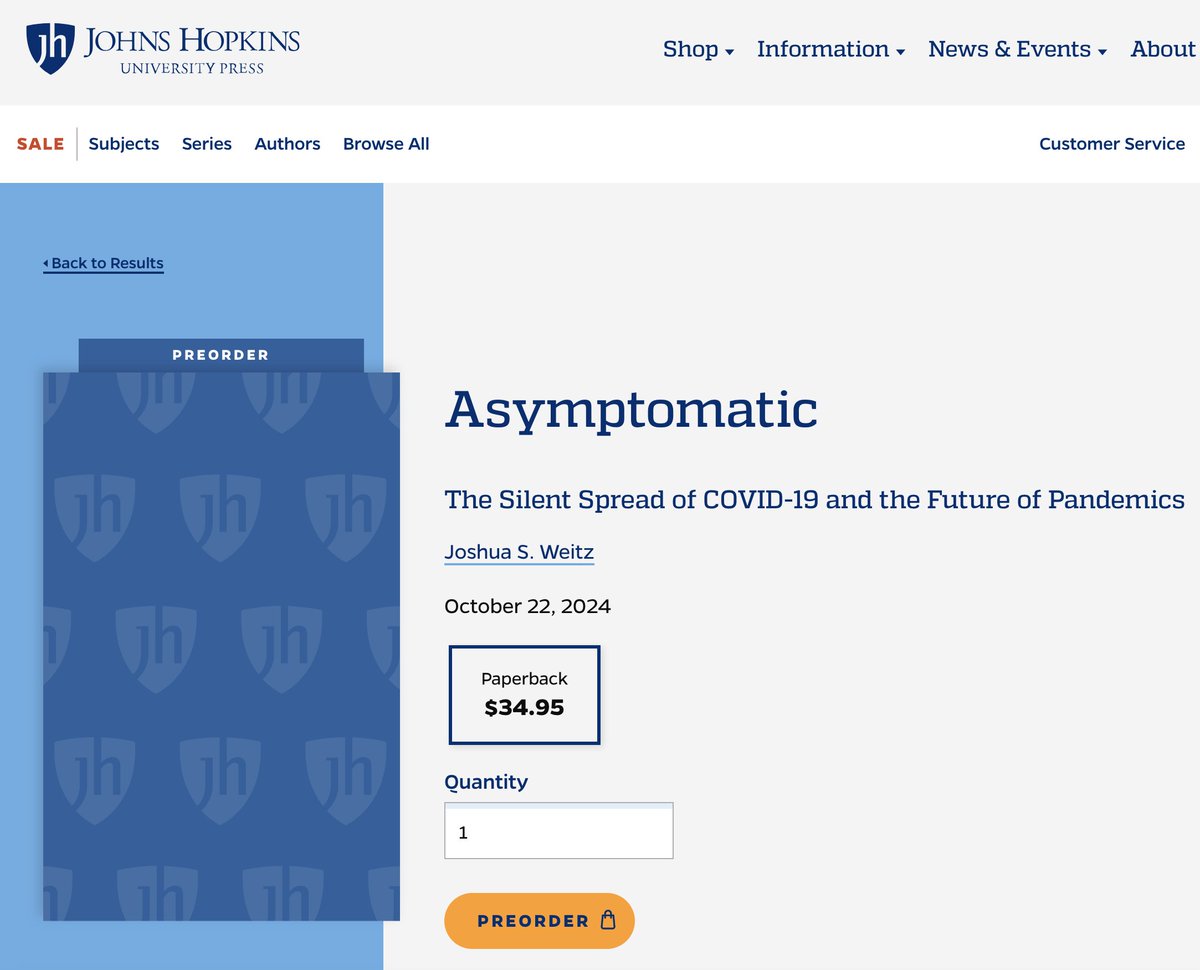The image size is (1200, 970).
Task: Open Customer Service link
Action: click(1112, 144)
